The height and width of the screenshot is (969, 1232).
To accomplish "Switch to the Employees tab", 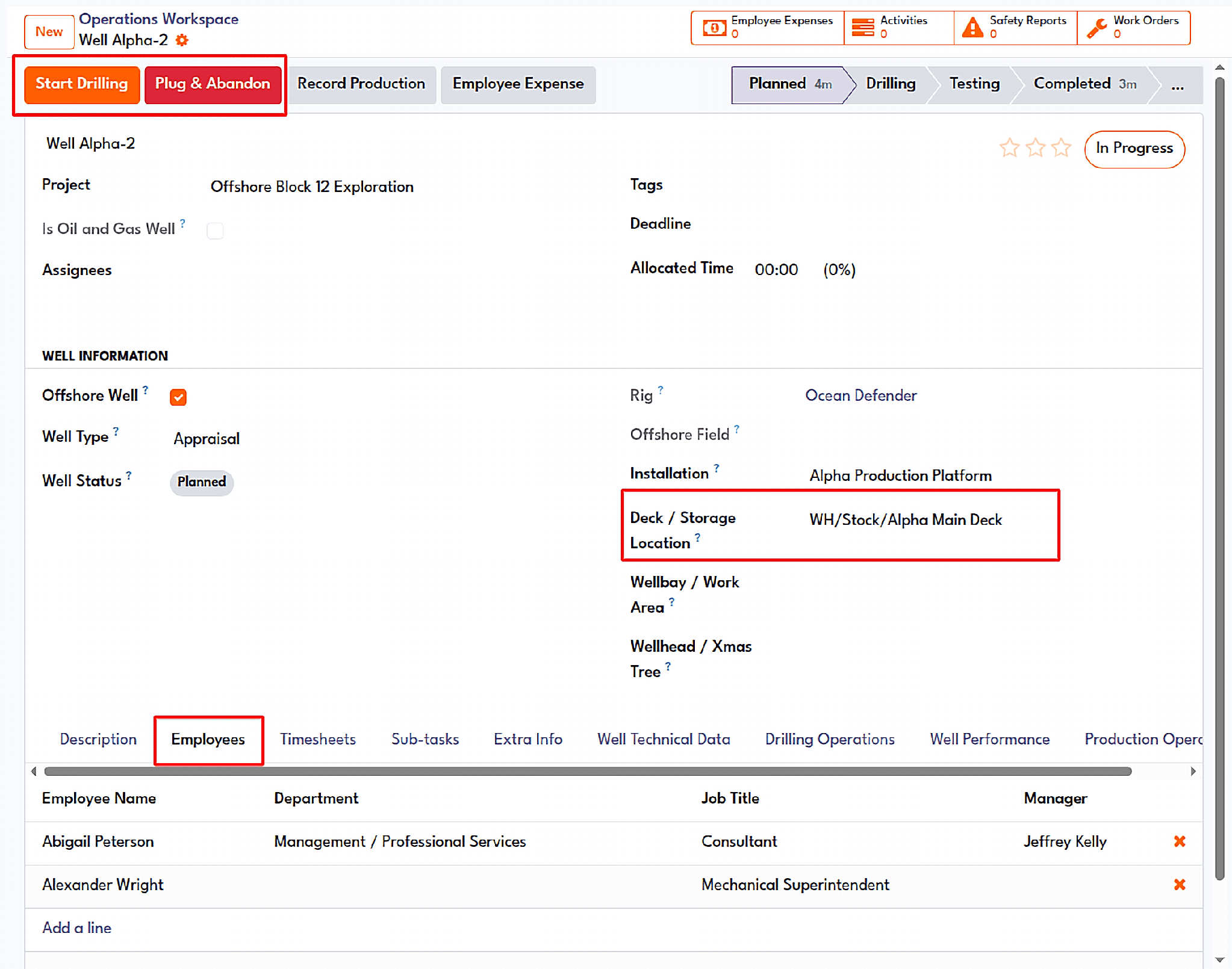I will point(208,739).
